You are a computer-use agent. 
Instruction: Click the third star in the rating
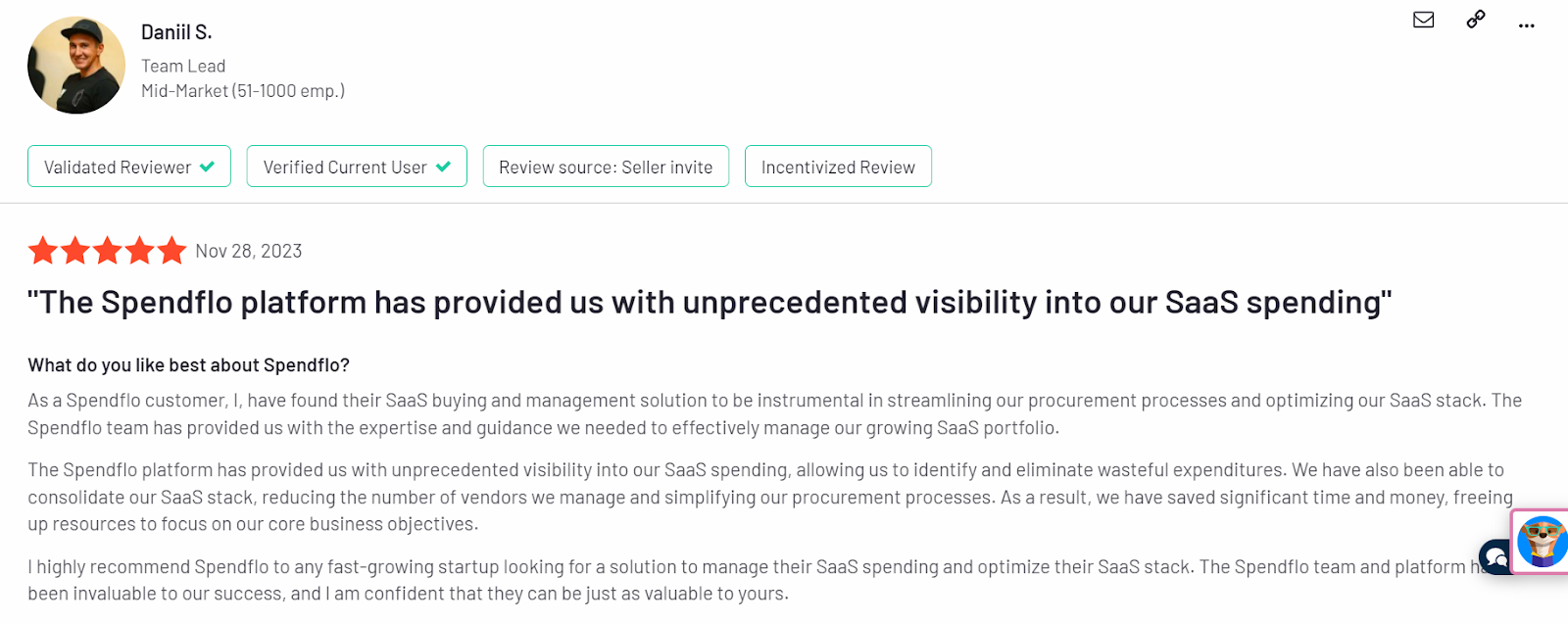pyautogui.click(x=108, y=251)
